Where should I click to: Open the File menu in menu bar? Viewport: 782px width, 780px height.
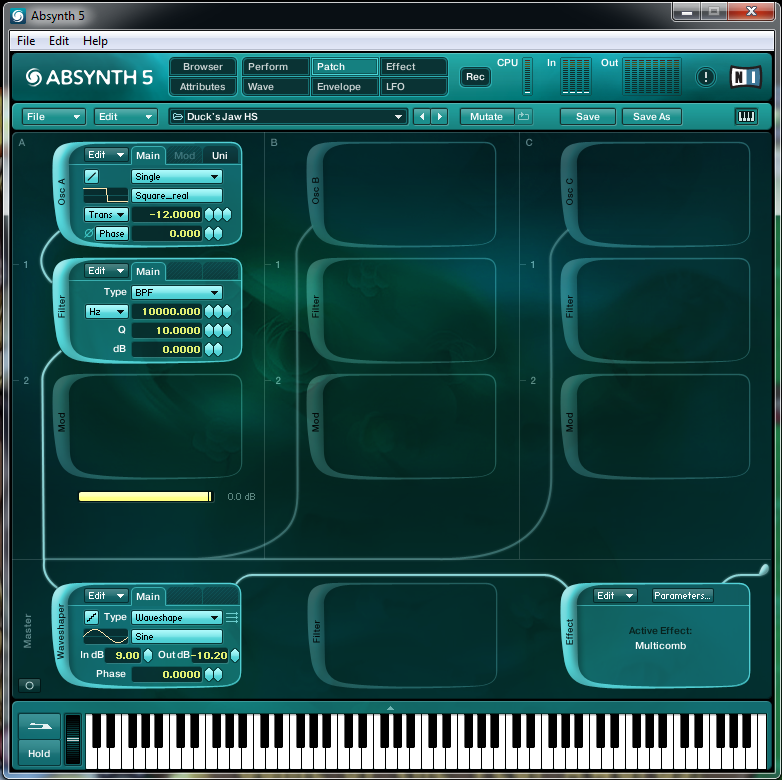click(x=26, y=41)
